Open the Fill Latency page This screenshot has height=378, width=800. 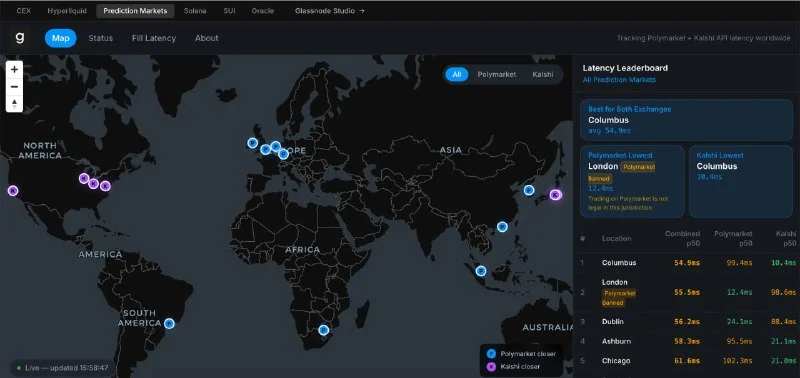[x=154, y=38]
